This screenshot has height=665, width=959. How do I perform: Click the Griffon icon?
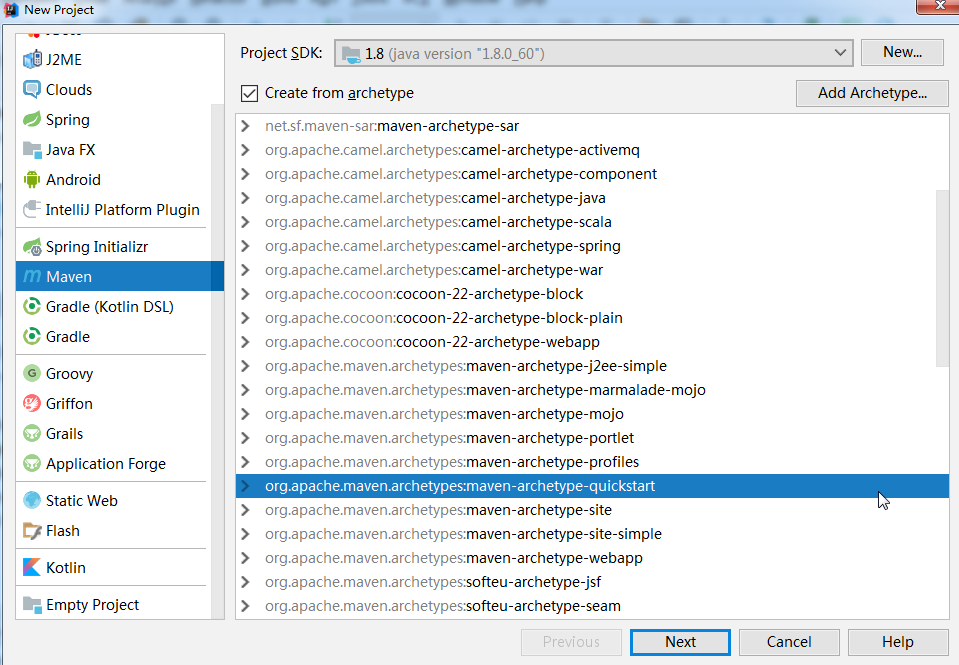(32, 403)
